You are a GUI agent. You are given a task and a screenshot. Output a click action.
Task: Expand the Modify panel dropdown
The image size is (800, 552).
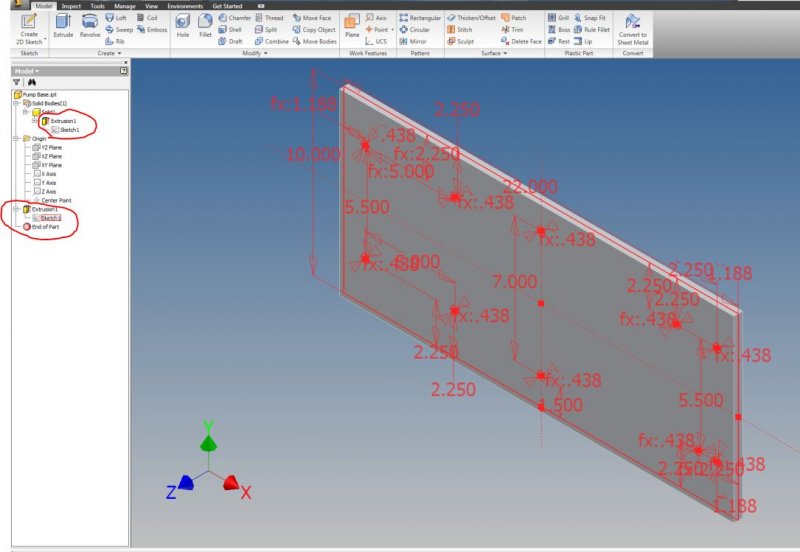point(255,53)
